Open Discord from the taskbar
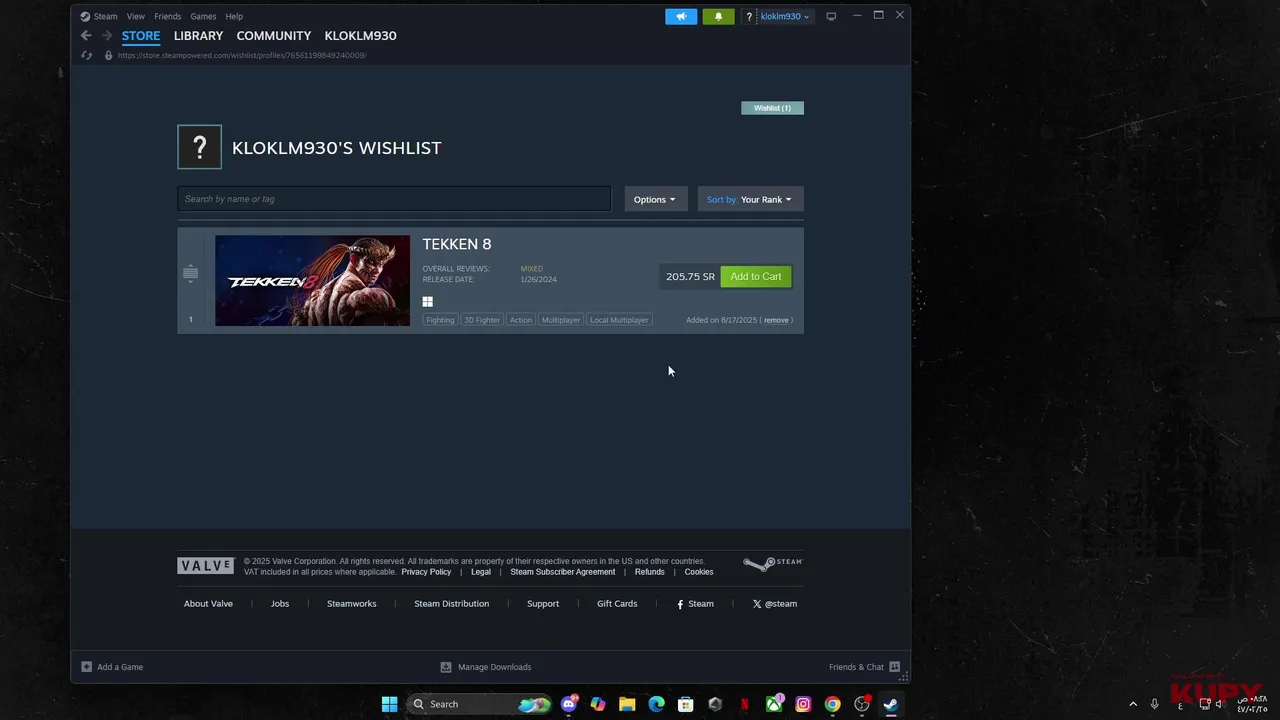The width and height of the screenshot is (1280, 720). click(569, 704)
